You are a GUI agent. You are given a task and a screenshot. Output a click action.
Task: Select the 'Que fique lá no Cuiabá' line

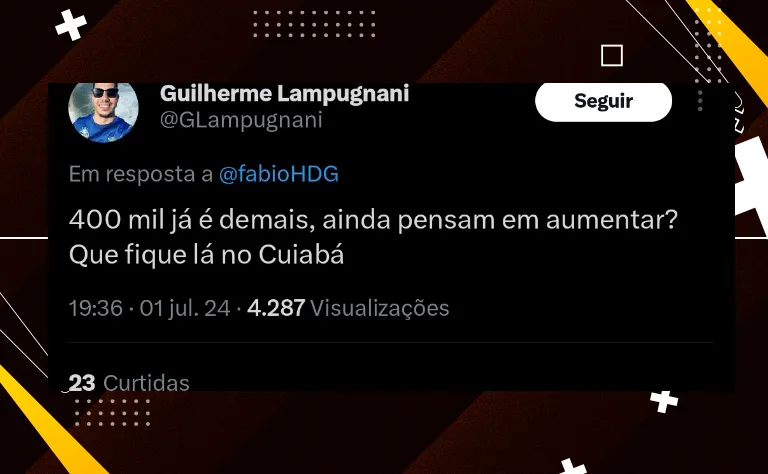[x=206, y=255]
